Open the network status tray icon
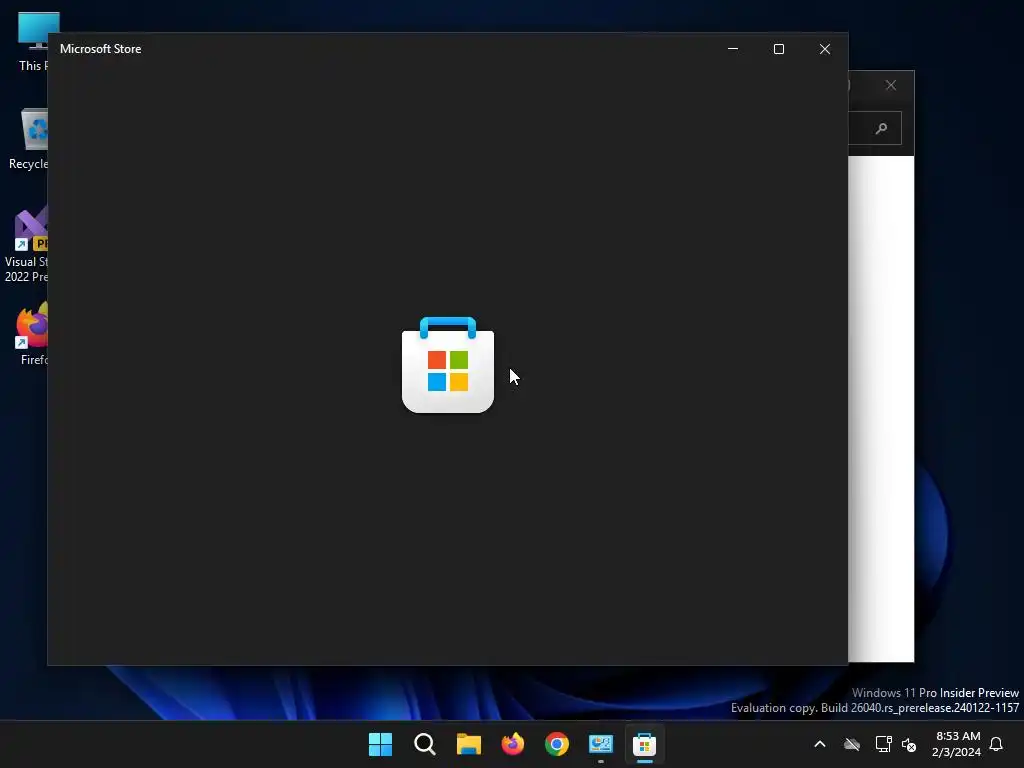The image size is (1024, 768). (x=883, y=744)
